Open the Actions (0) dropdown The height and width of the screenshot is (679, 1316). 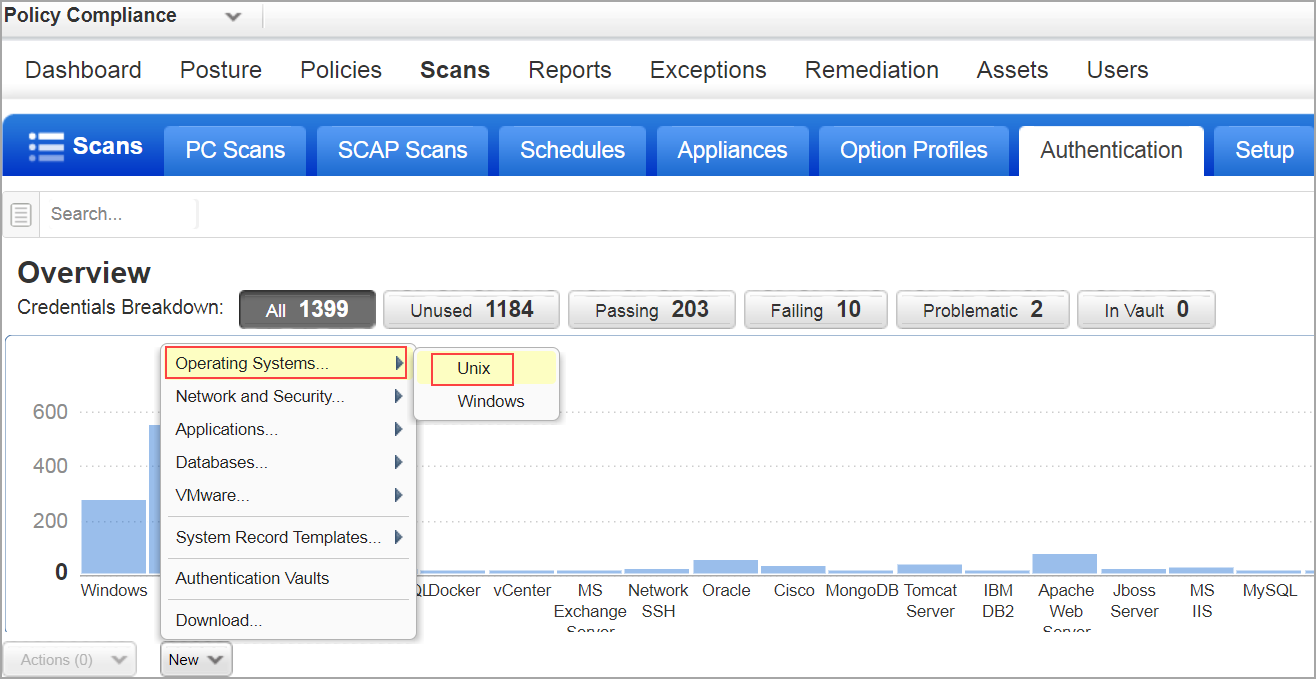[x=69, y=660]
